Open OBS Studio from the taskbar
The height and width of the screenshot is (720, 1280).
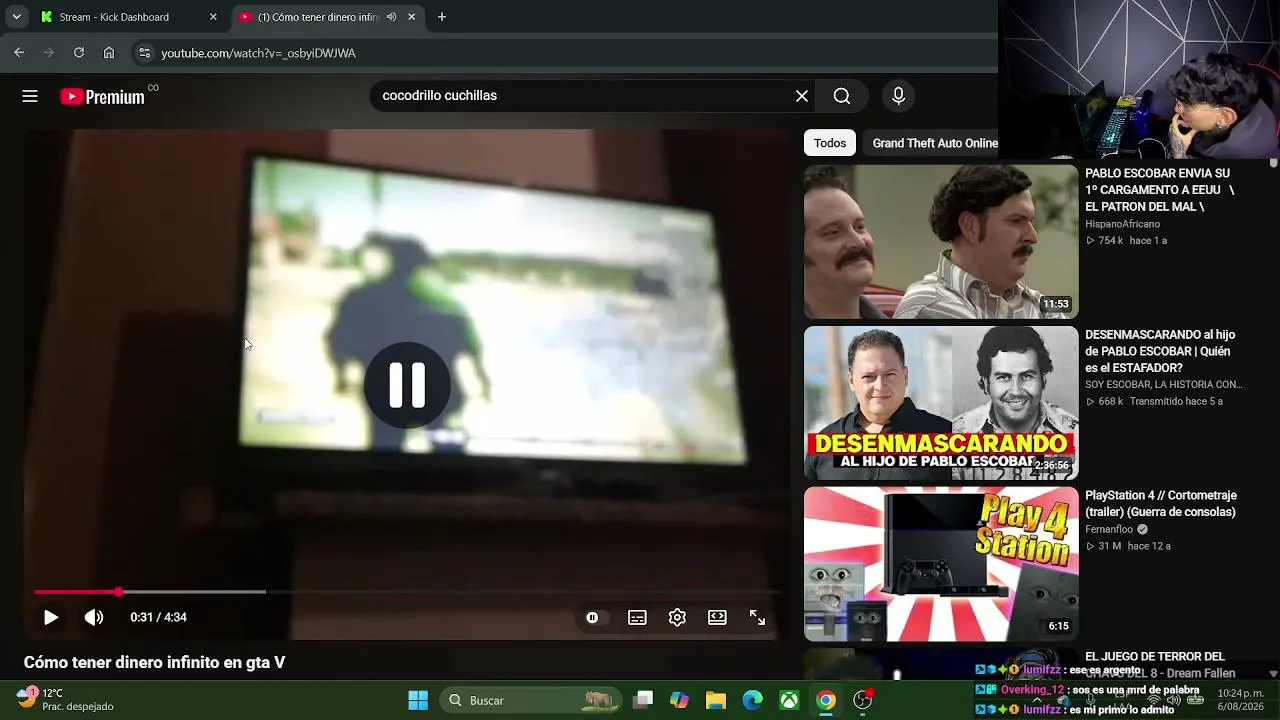pyautogui.click(x=863, y=700)
